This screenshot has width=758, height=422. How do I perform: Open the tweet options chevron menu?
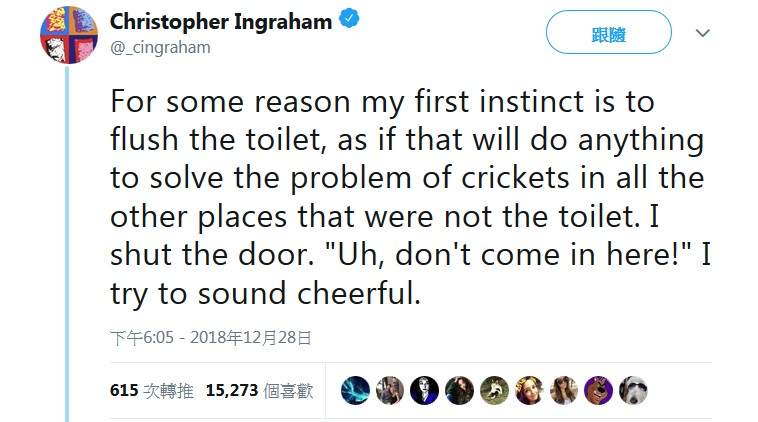click(x=702, y=33)
